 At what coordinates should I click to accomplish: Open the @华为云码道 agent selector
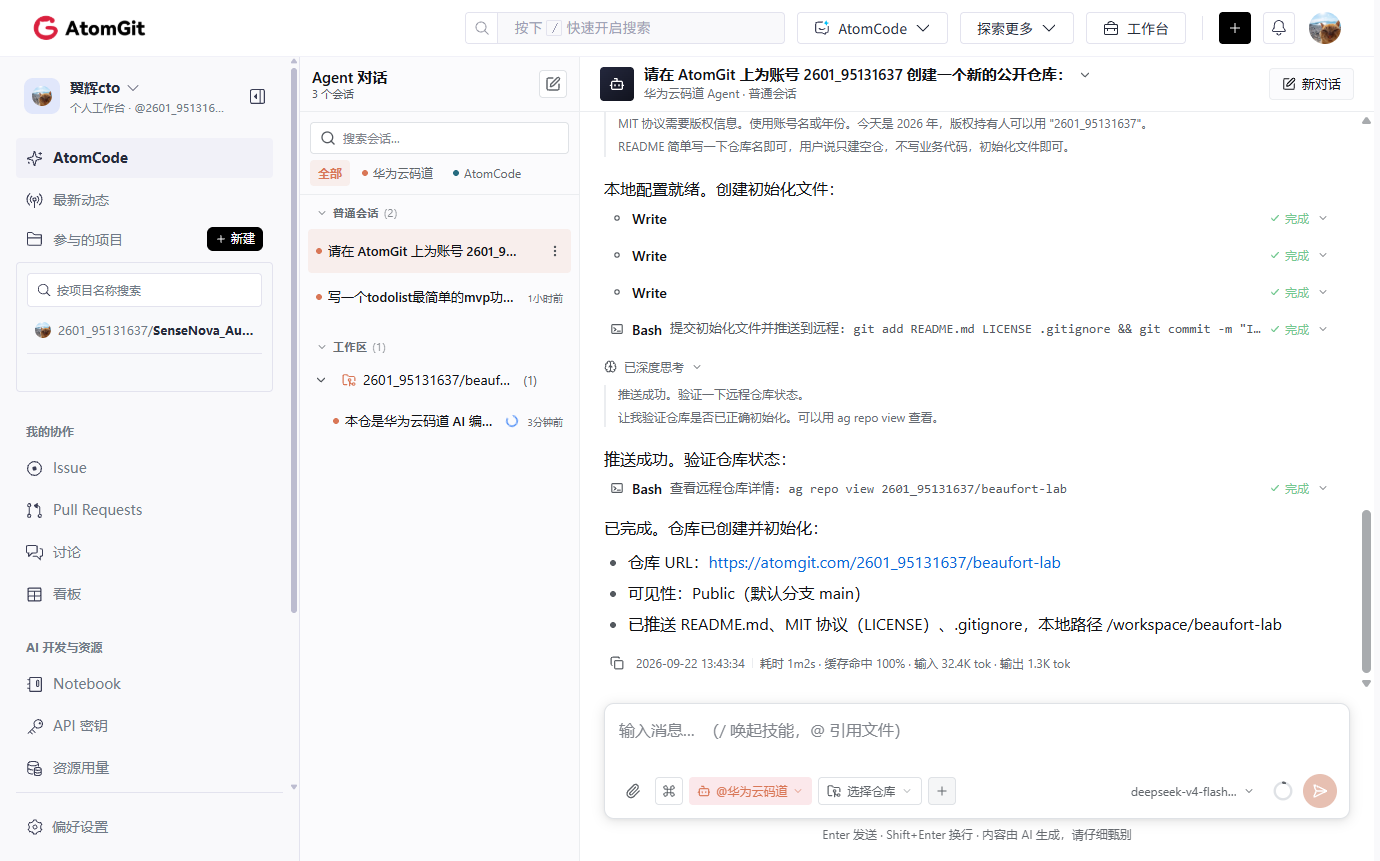coord(750,791)
